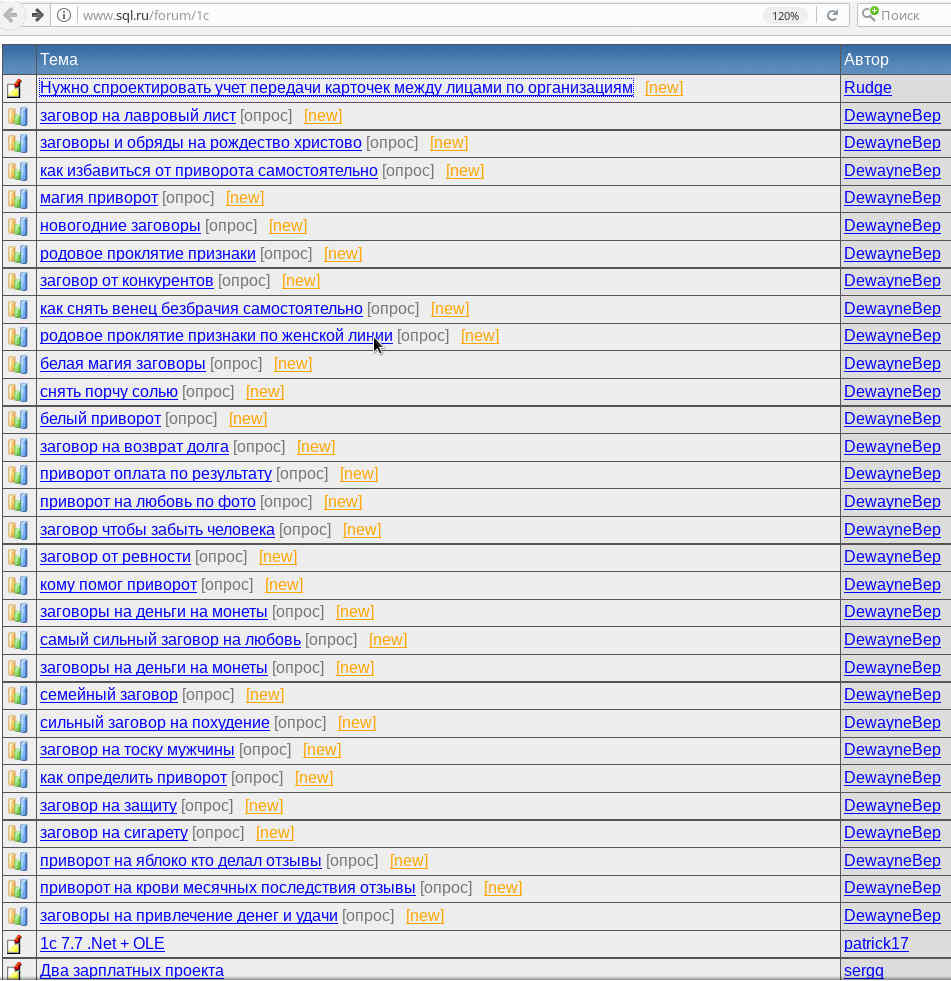The width and height of the screenshot is (951, 981).
Task: Click the www.sql.ru/forum/1c address bar
Action: click(400, 15)
